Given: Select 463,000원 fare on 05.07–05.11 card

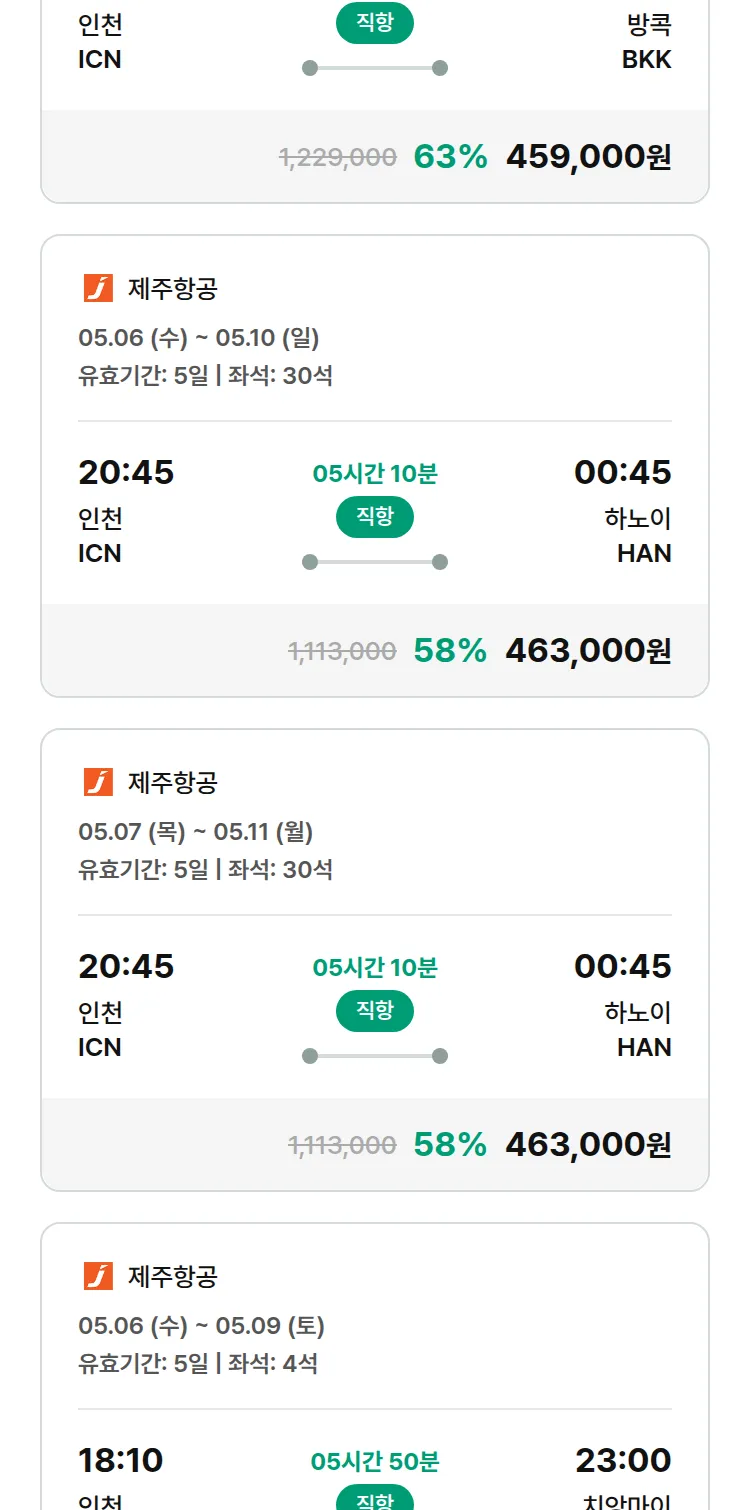Looking at the screenshot, I should tap(588, 1145).
